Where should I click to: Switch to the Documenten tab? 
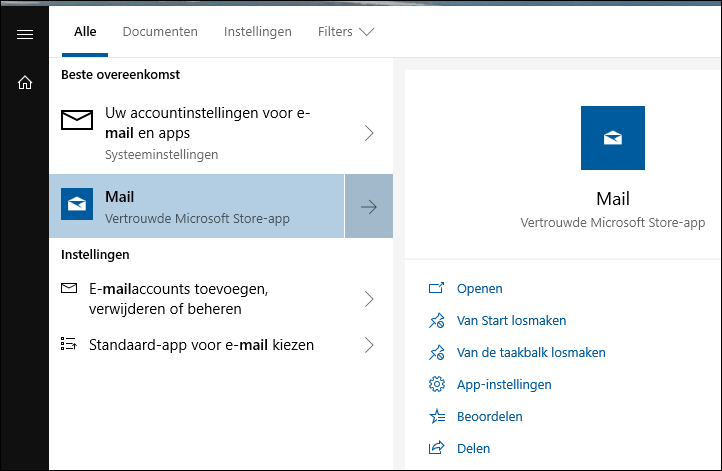tap(160, 32)
